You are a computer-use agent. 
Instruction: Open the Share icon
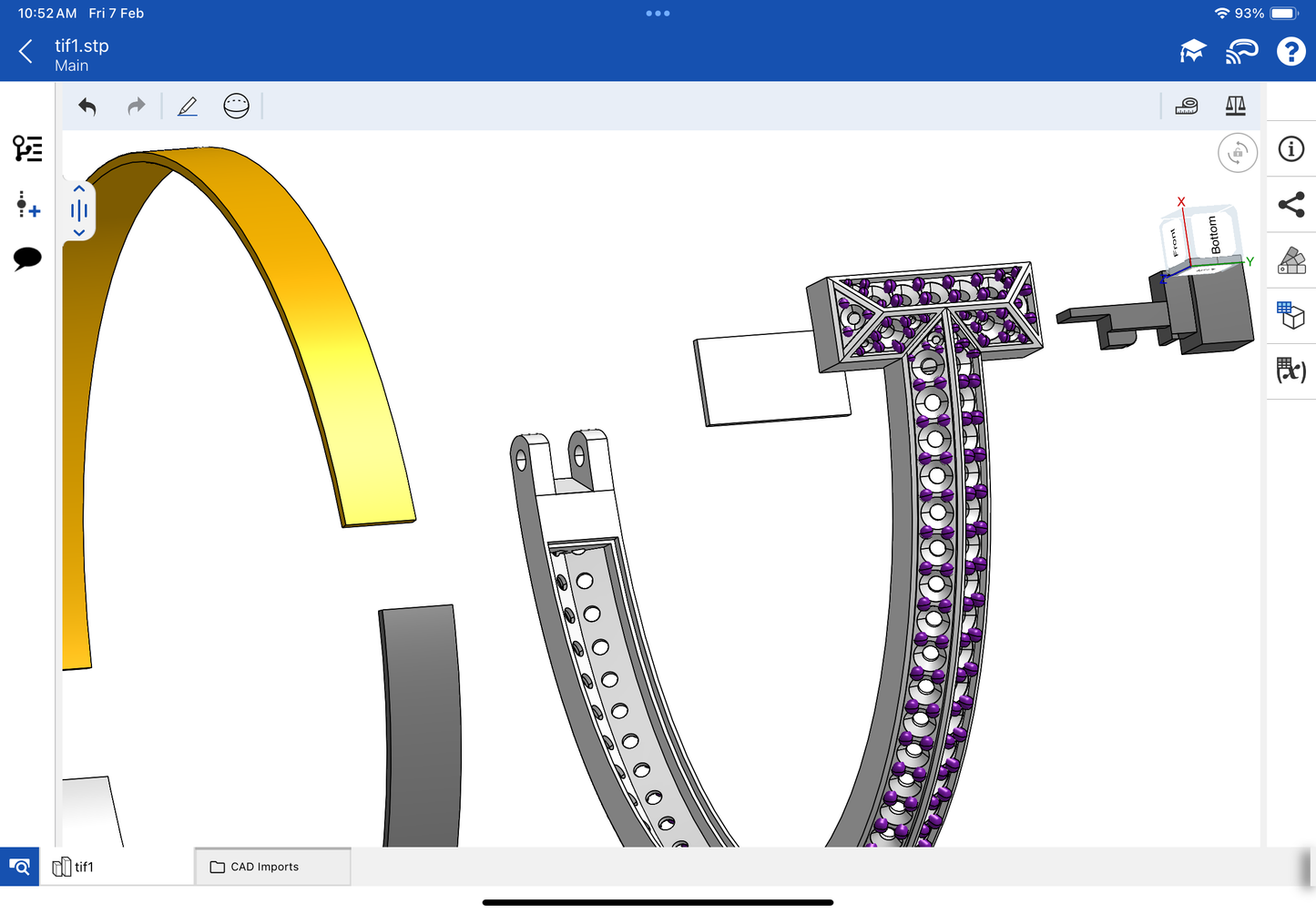(x=1291, y=205)
